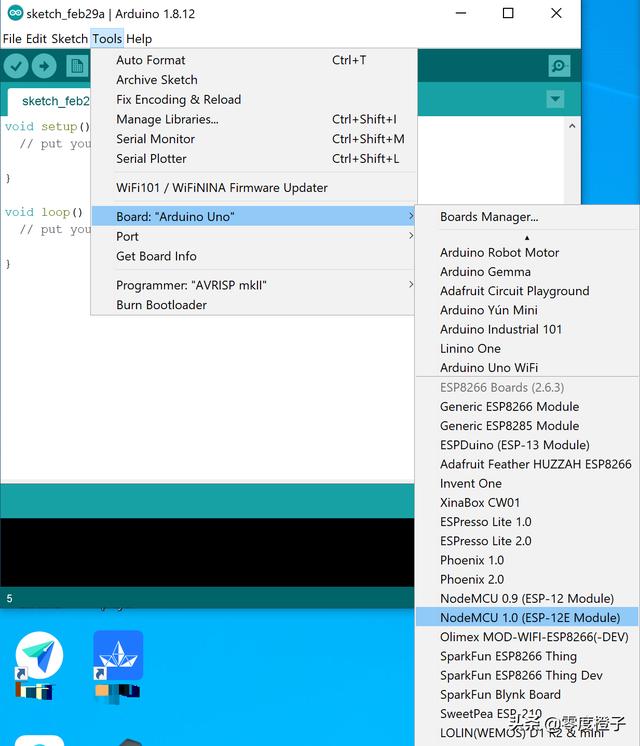Screen dimensions: 640x746
Task: Select Arduino Industrial 101 board
Action: coord(527,329)
